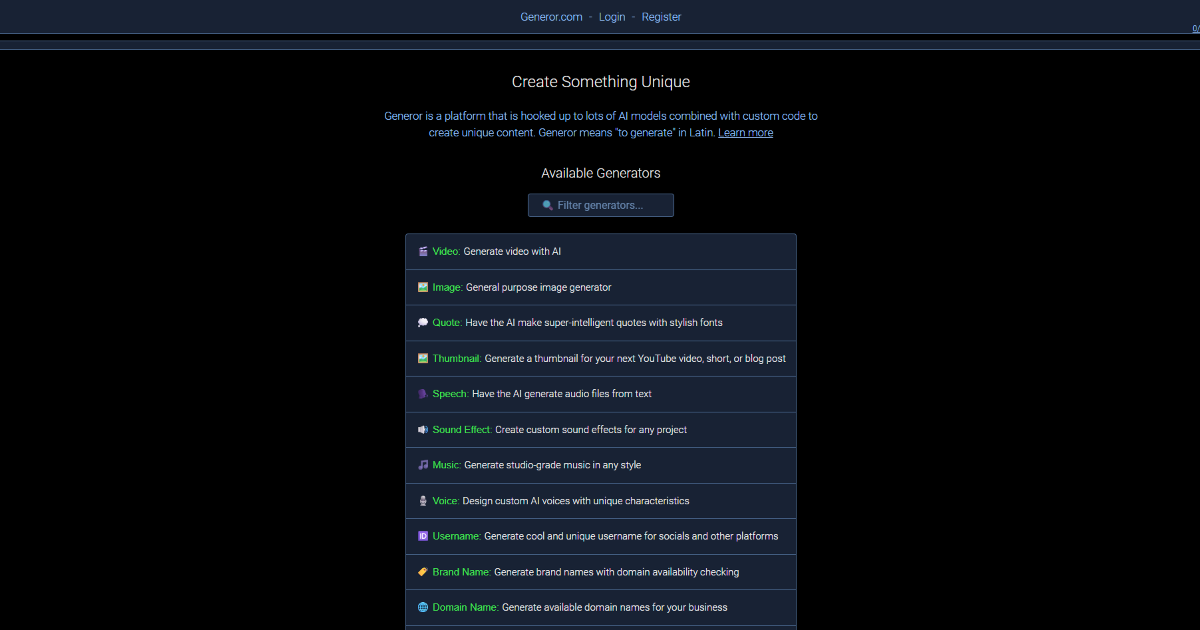
Task: Click the globe icon beside Domain Name
Action: pos(422,607)
